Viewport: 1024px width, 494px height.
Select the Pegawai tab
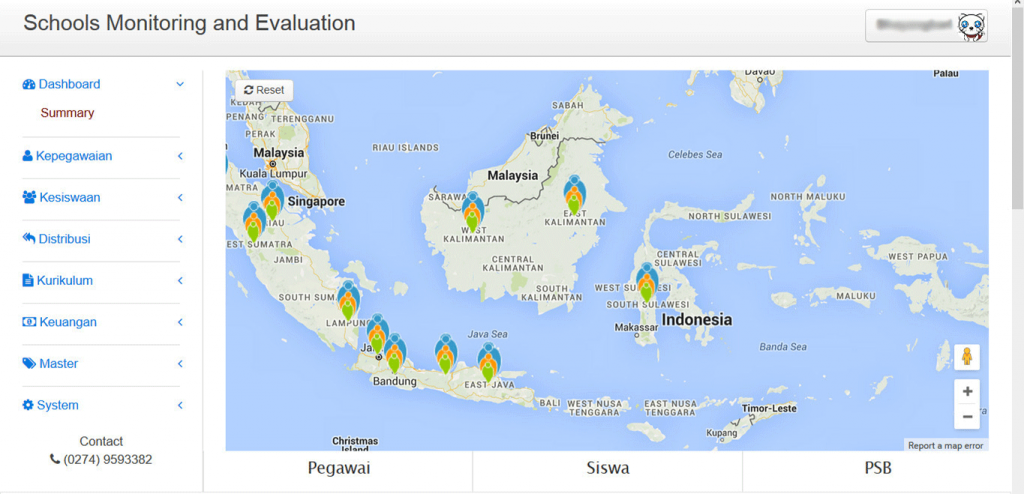[338, 469]
